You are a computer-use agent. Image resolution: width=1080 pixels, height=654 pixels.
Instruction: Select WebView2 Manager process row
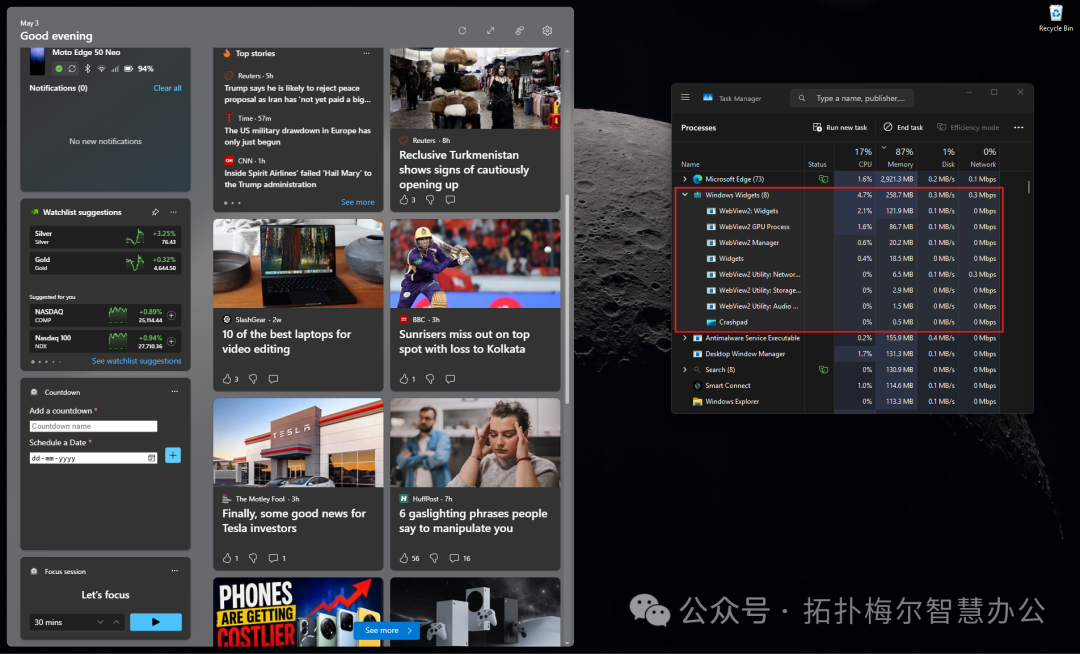[838, 242]
